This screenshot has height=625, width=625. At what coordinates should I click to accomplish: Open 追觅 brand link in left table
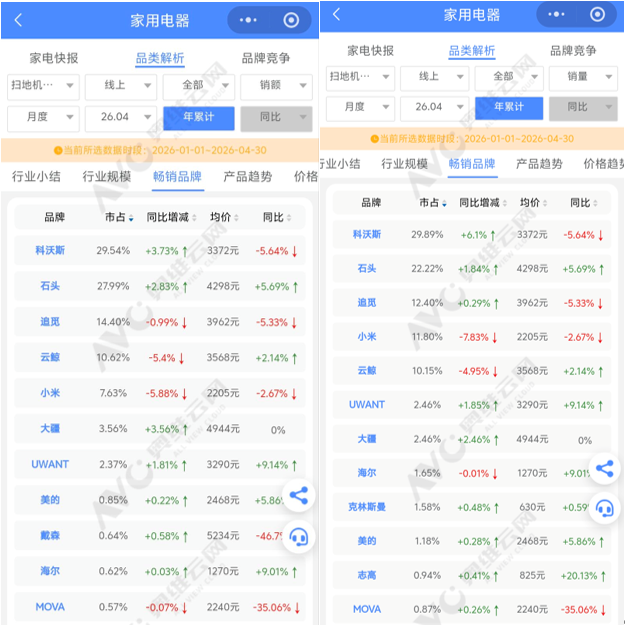tap(50, 322)
